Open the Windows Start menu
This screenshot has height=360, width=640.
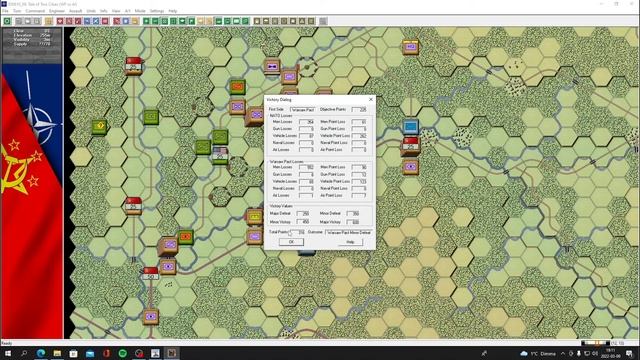coord(8,353)
